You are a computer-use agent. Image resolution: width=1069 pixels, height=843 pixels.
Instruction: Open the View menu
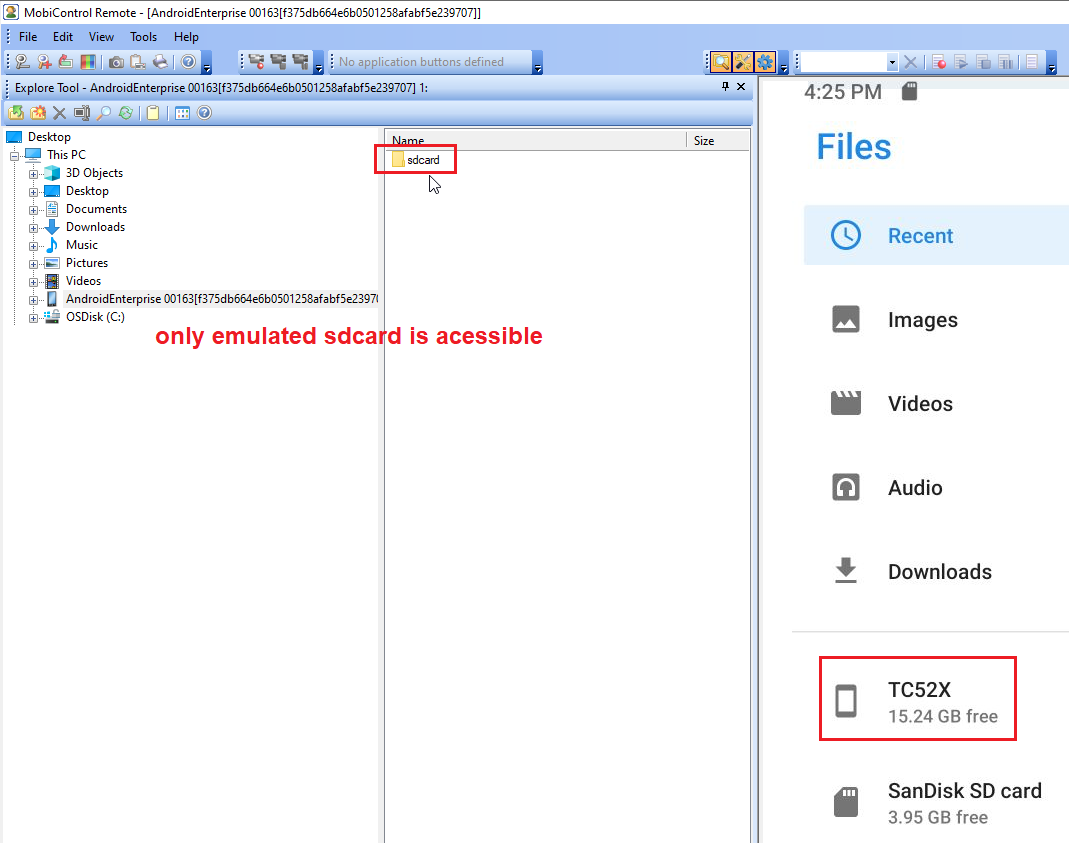tap(101, 37)
